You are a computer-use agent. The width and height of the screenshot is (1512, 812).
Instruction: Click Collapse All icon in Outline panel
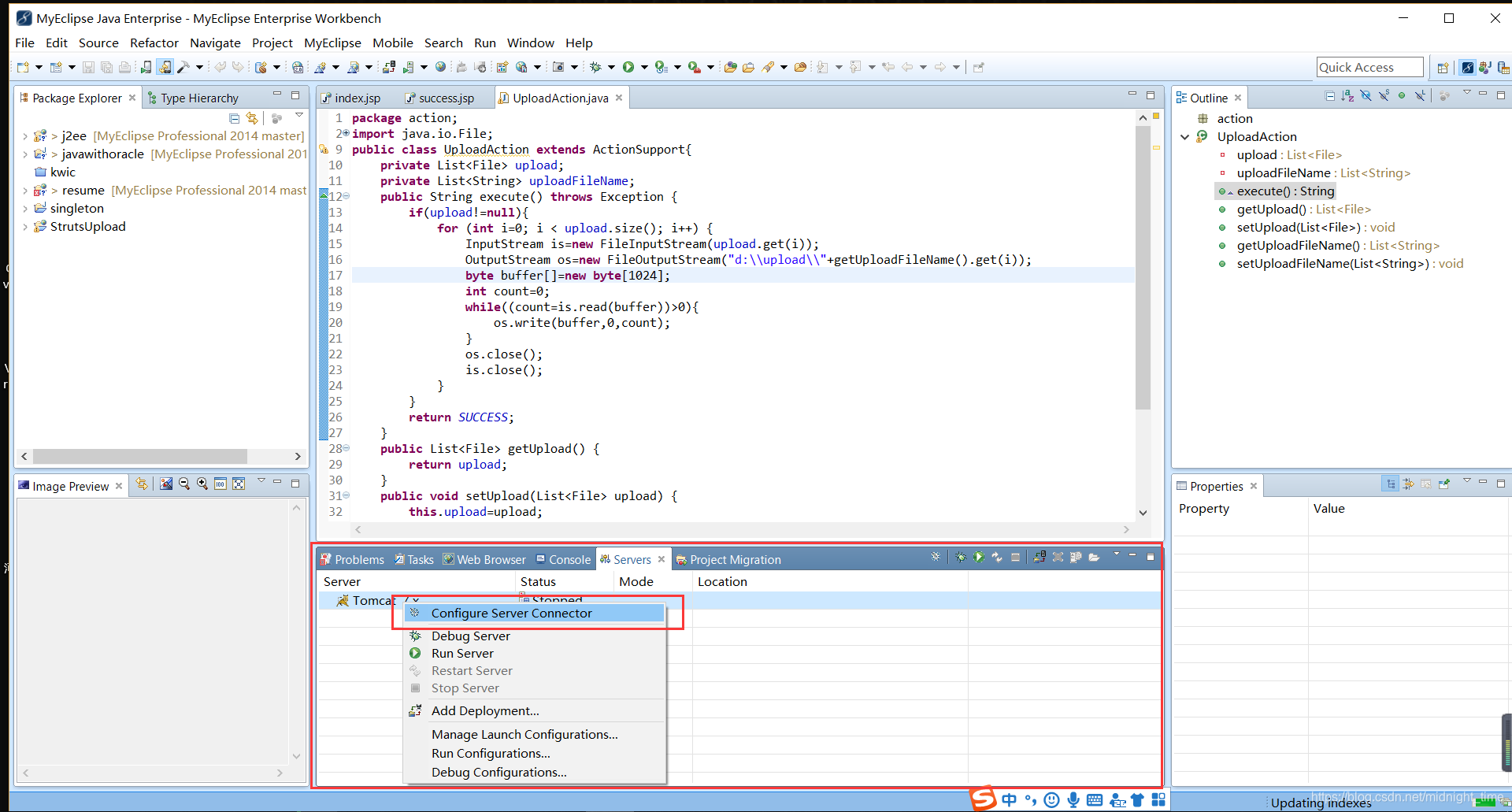coord(1330,96)
